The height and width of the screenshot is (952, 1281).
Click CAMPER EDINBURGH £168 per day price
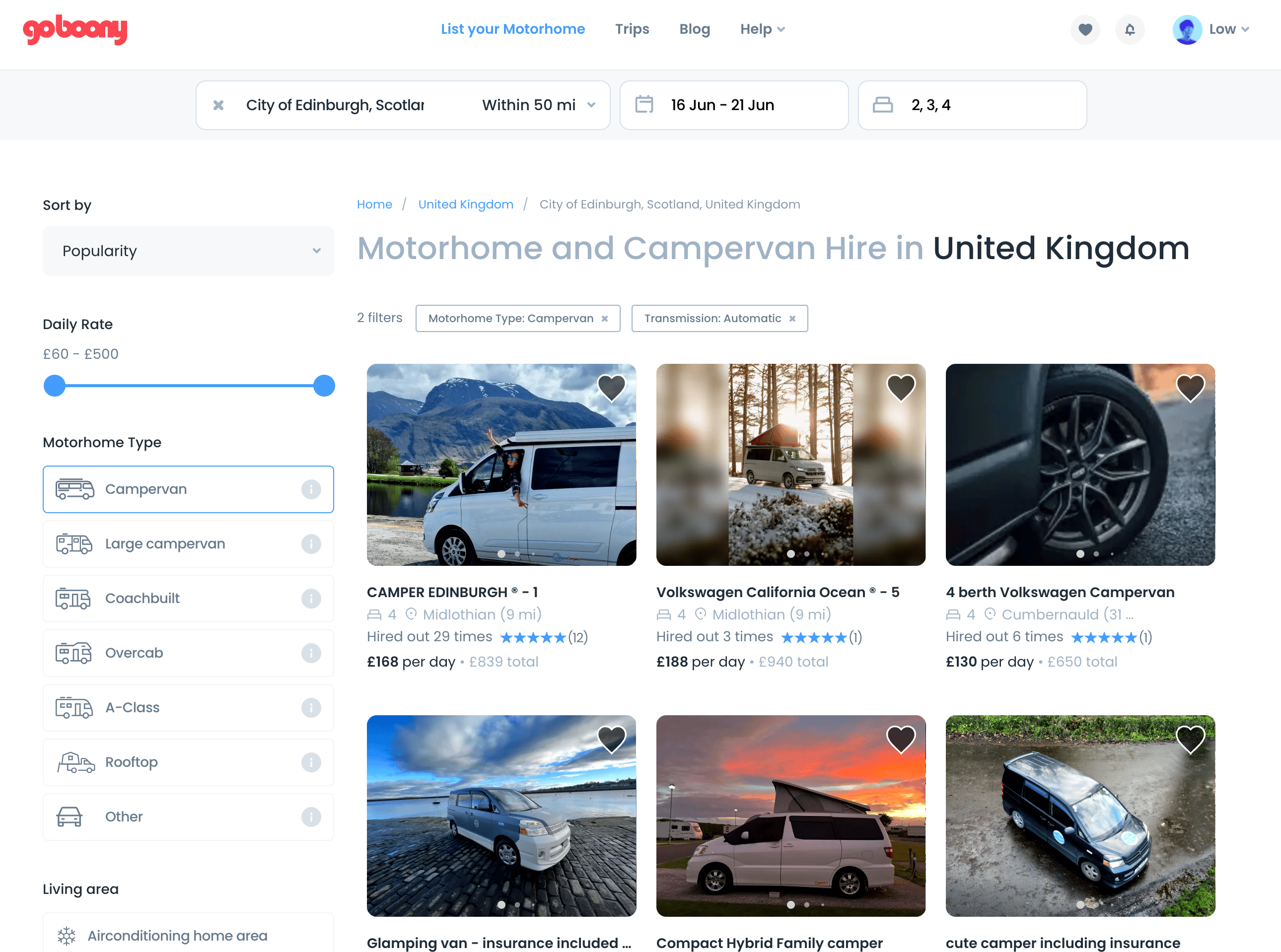click(411, 662)
